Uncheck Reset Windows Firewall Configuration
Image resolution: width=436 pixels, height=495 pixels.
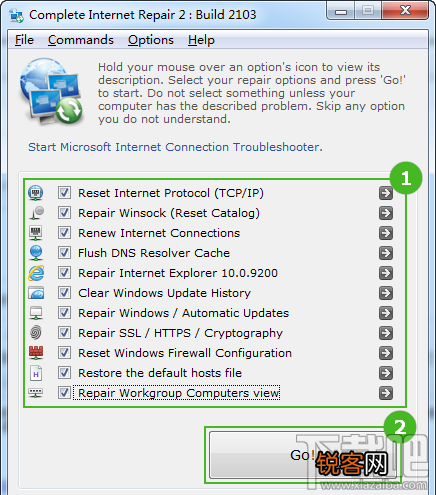tap(64, 353)
